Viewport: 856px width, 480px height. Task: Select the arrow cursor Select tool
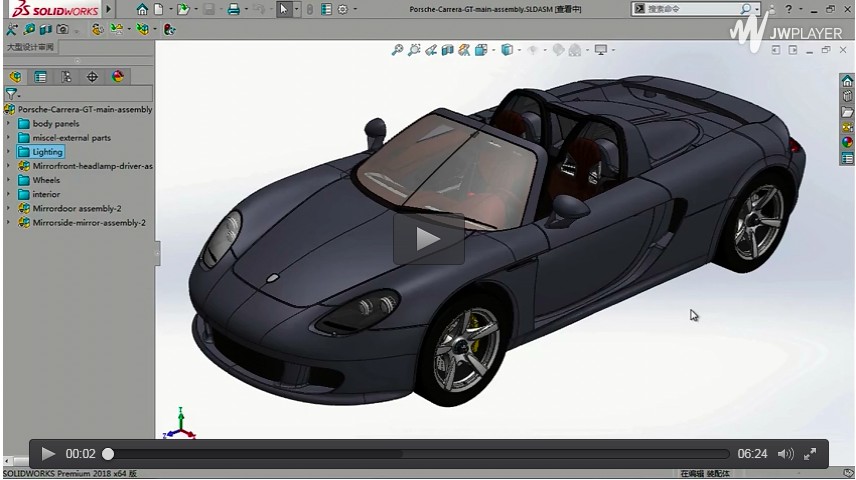(284, 9)
